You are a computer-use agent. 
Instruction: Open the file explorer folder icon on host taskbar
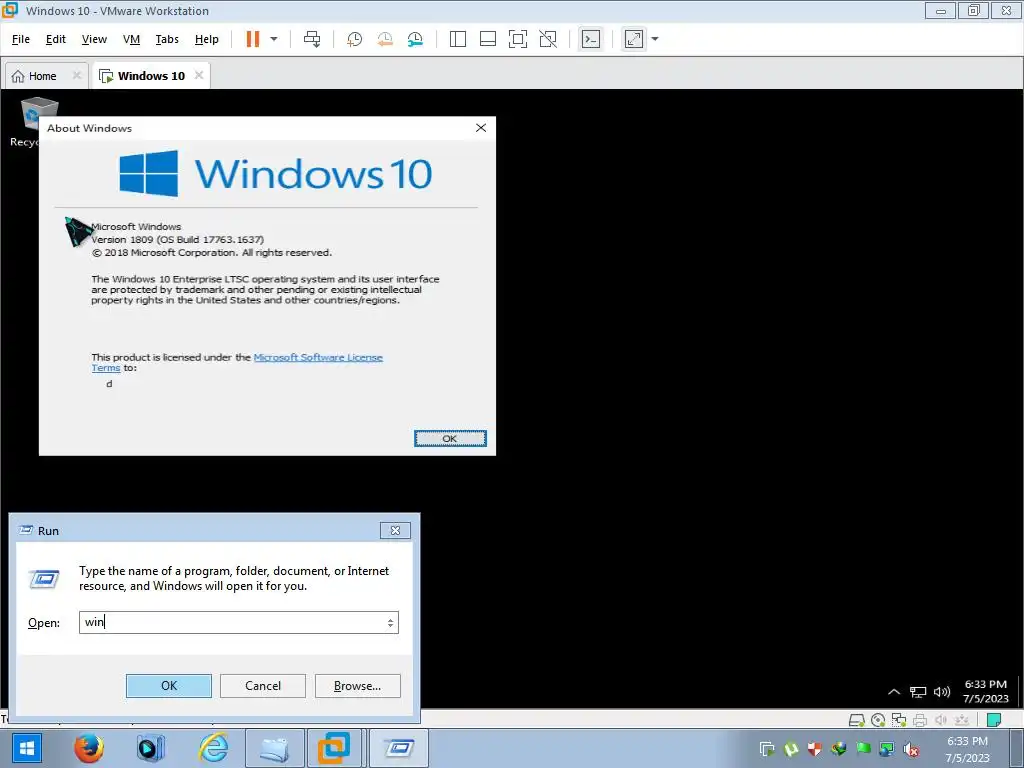275,748
